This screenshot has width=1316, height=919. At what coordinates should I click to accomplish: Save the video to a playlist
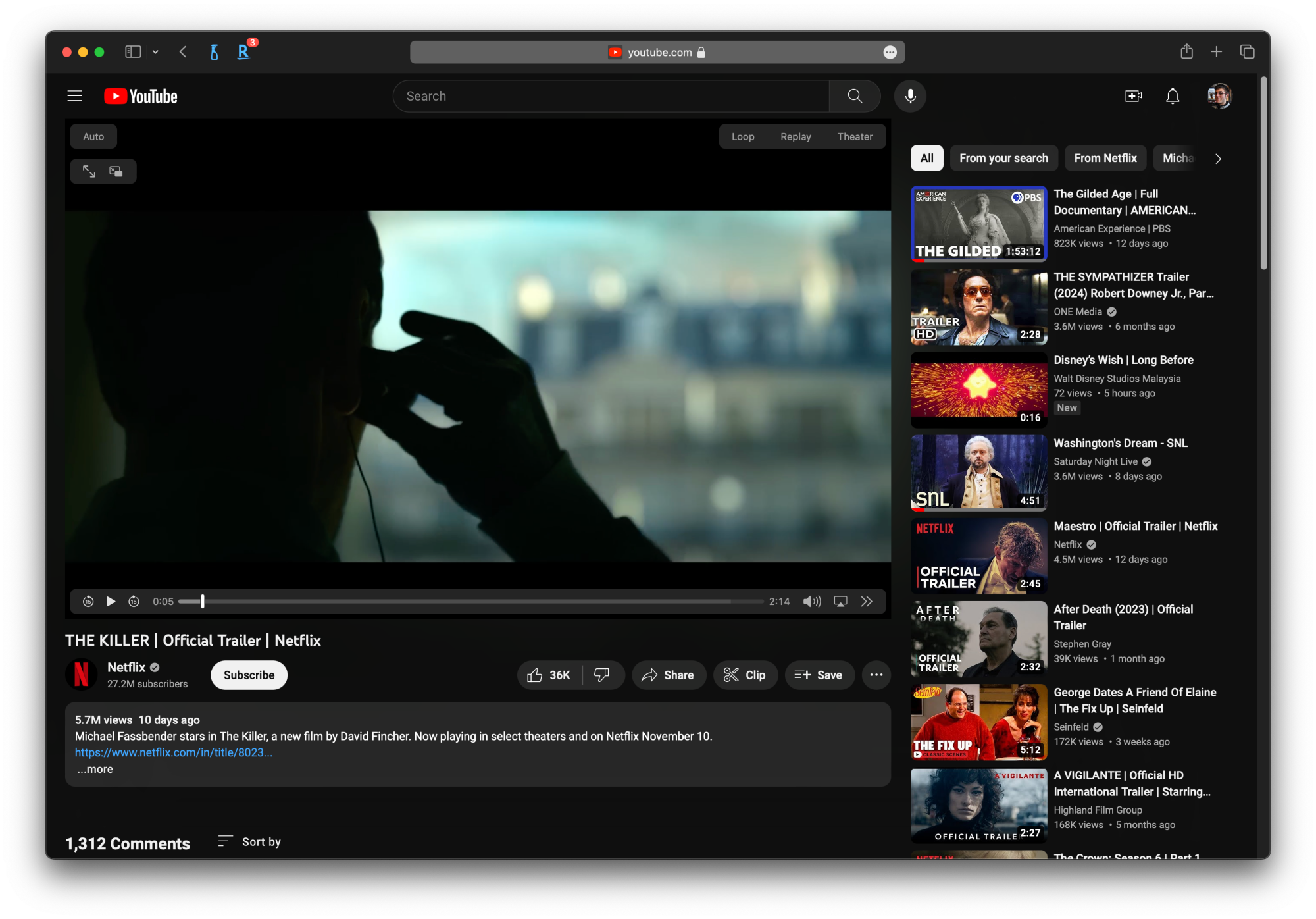pyautogui.click(x=819, y=675)
